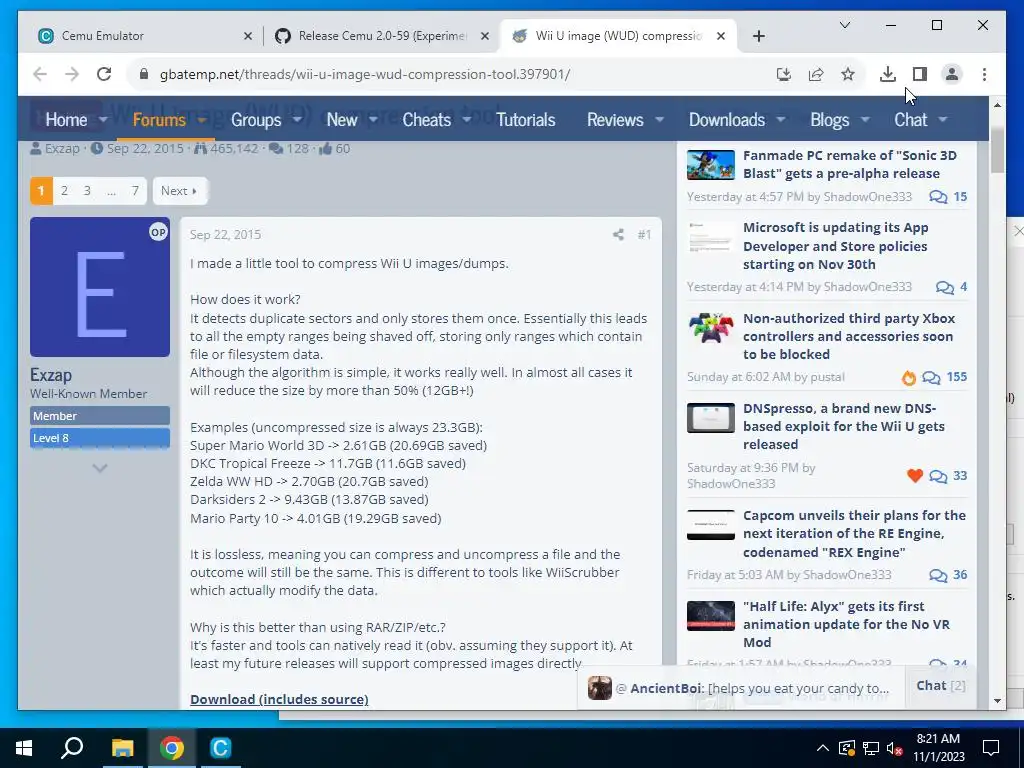
Task: Close the Release Cemu 2.0-59 tab
Action: pyautogui.click(x=485, y=36)
